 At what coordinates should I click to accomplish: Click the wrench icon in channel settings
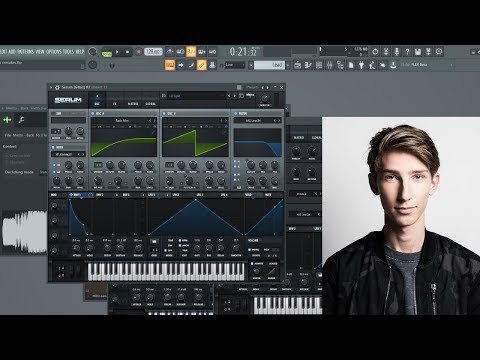click(21, 120)
